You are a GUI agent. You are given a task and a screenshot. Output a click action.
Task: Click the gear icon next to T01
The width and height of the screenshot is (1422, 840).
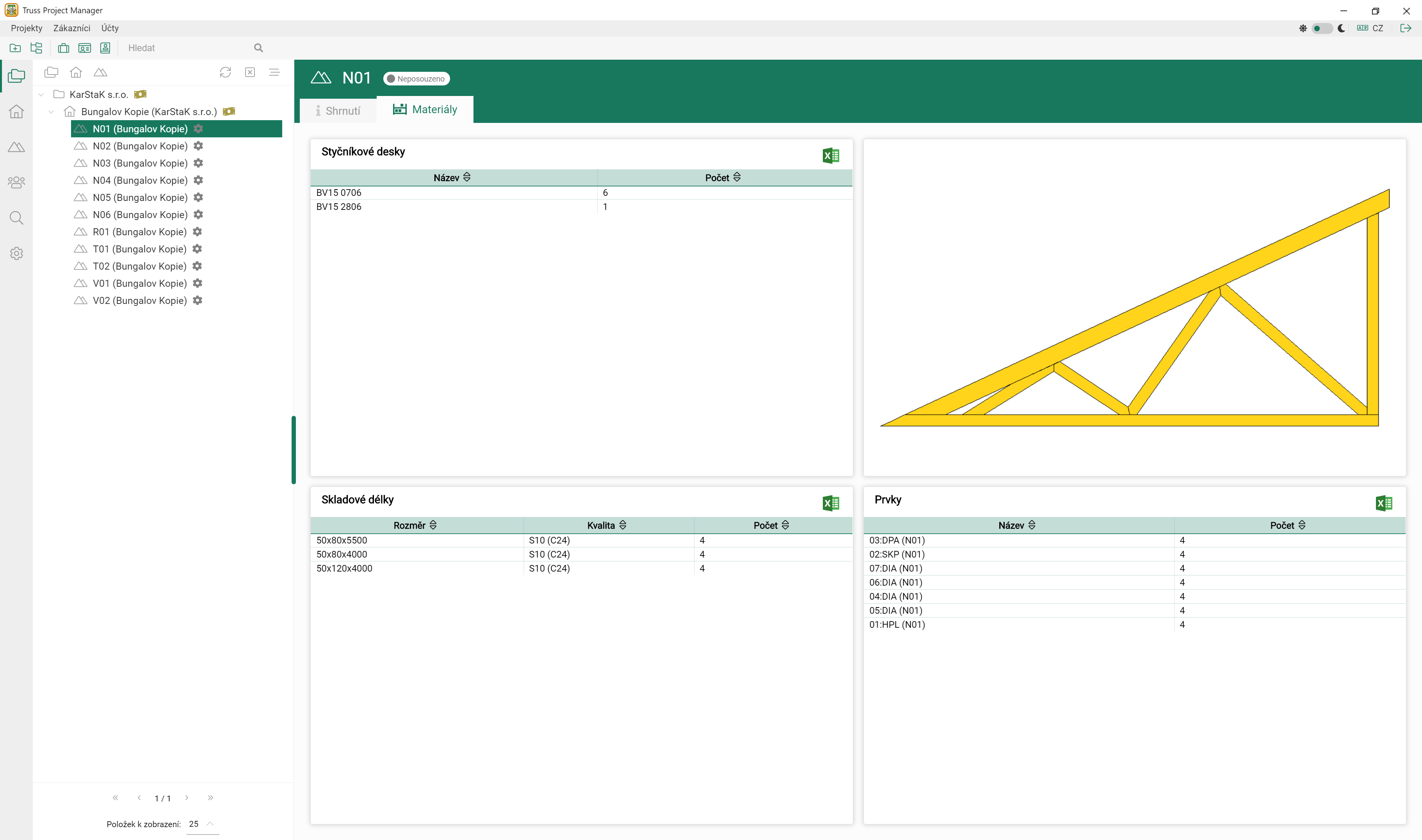pyautogui.click(x=197, y=249)
